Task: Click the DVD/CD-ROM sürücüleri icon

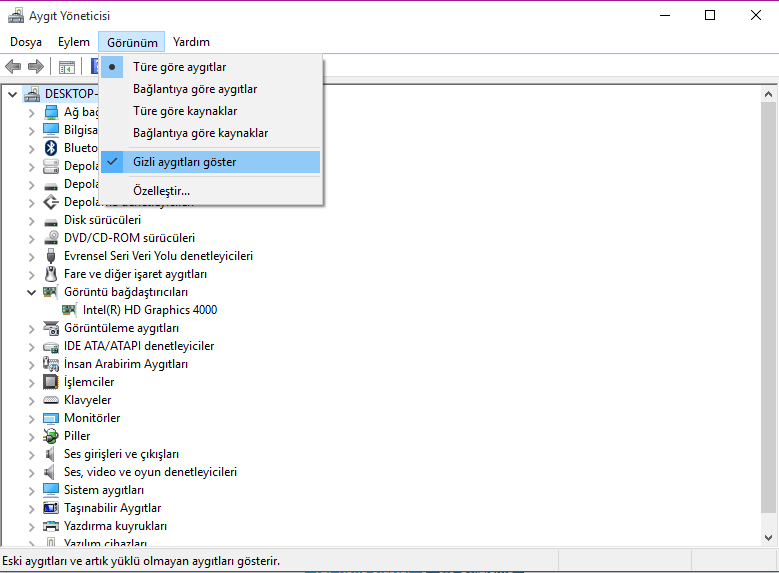Action: tap(51, 238)
